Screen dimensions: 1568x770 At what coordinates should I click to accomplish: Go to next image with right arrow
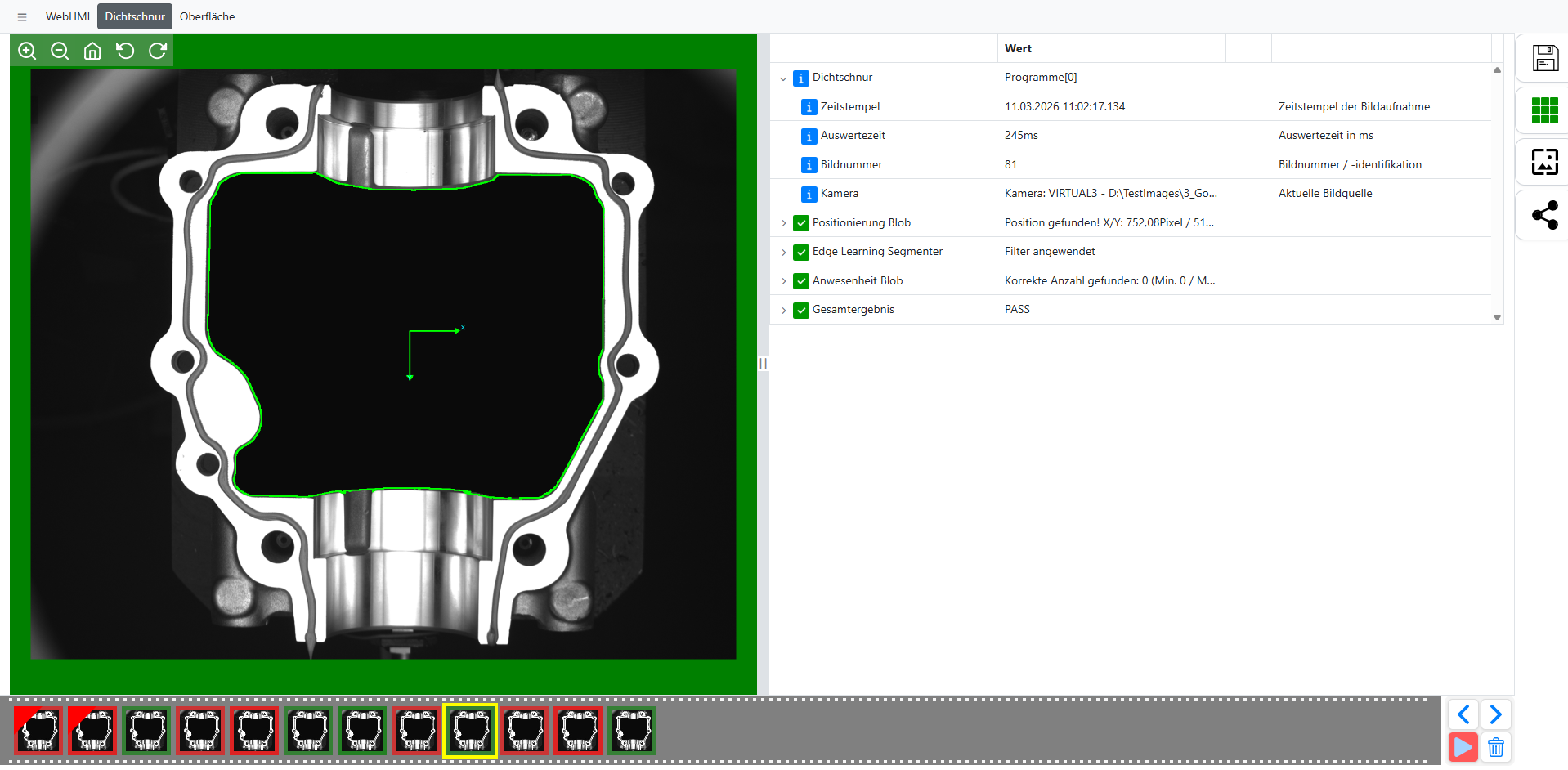pyautogui.click(x=1496, y=714)
